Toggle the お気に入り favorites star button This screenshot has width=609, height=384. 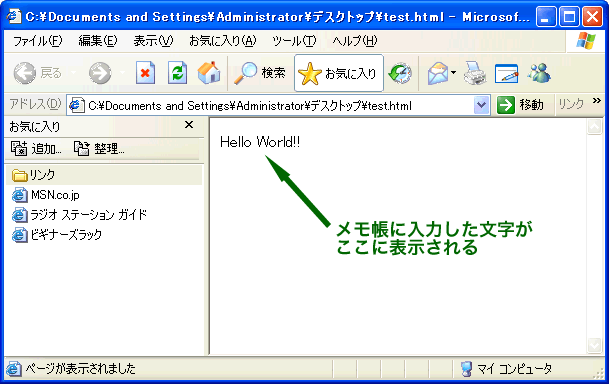tap(339, 73)
